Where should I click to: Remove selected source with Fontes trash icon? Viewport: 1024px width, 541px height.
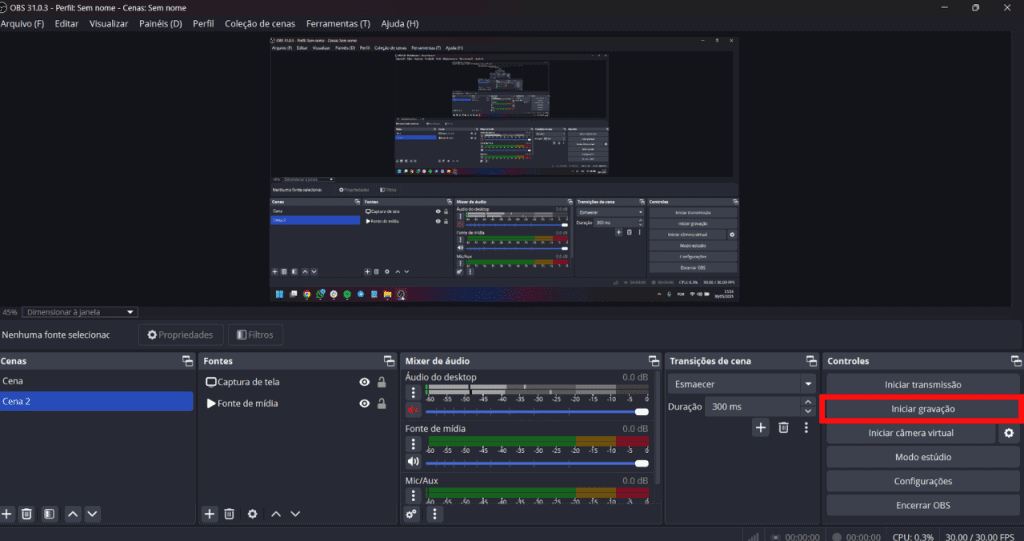[x=229, y=514]
